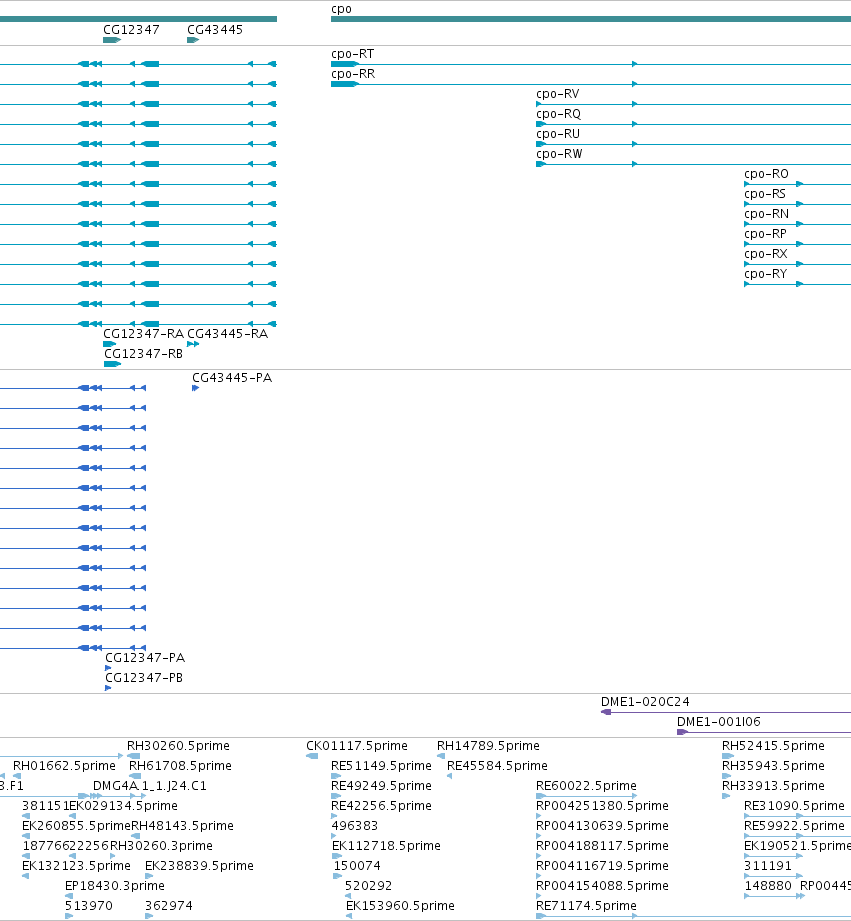Select transcript cpo-RV
Viewport: 851px width, 921px height.
point(558,94)
